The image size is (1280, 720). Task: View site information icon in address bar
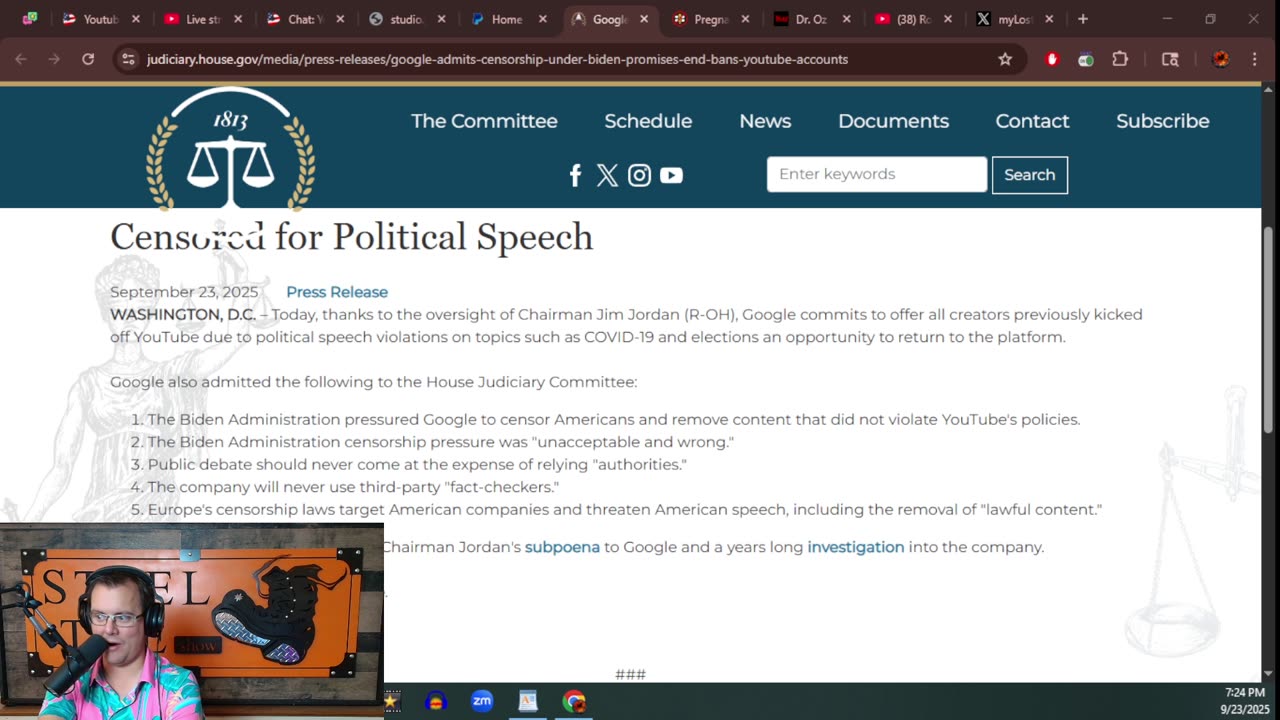point(127,59)
